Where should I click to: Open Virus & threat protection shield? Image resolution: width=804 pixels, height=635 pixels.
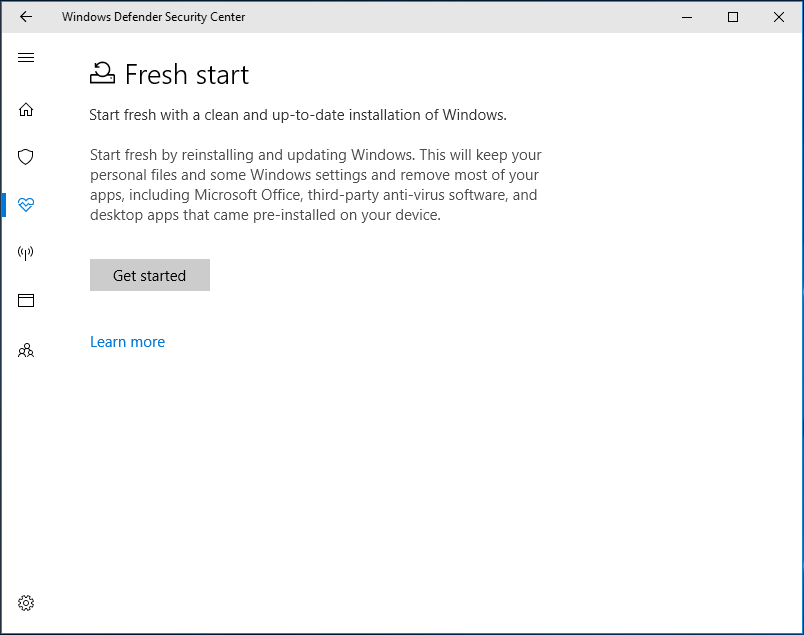click(26, 157)
